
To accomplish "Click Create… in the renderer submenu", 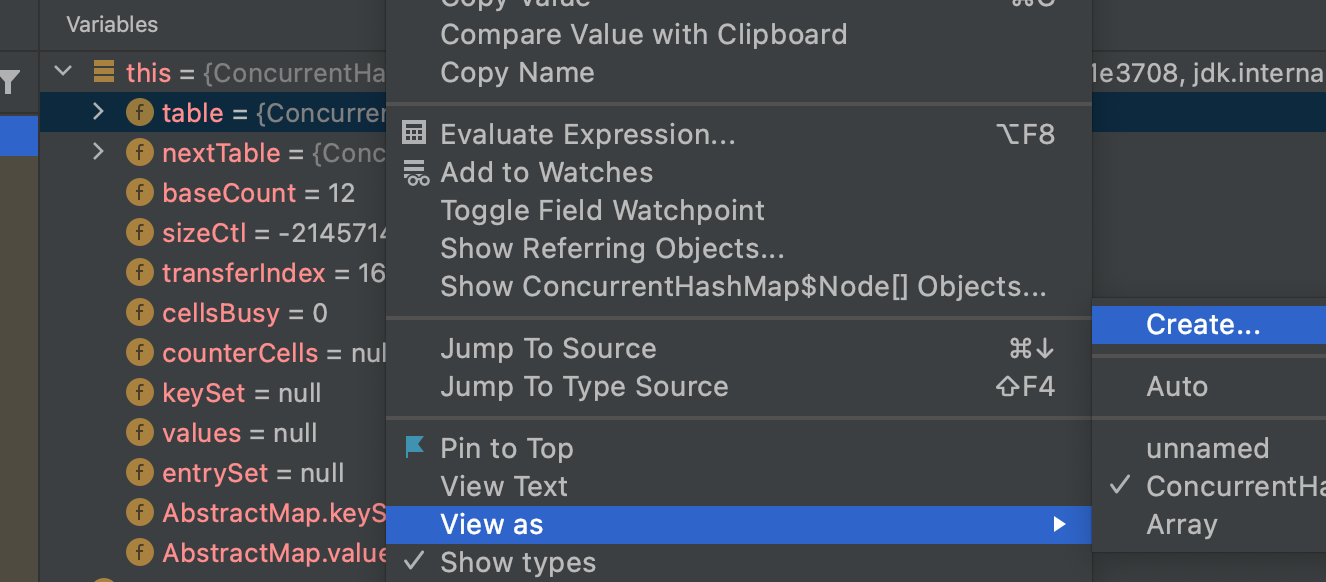I will [x=1203, y=324].
